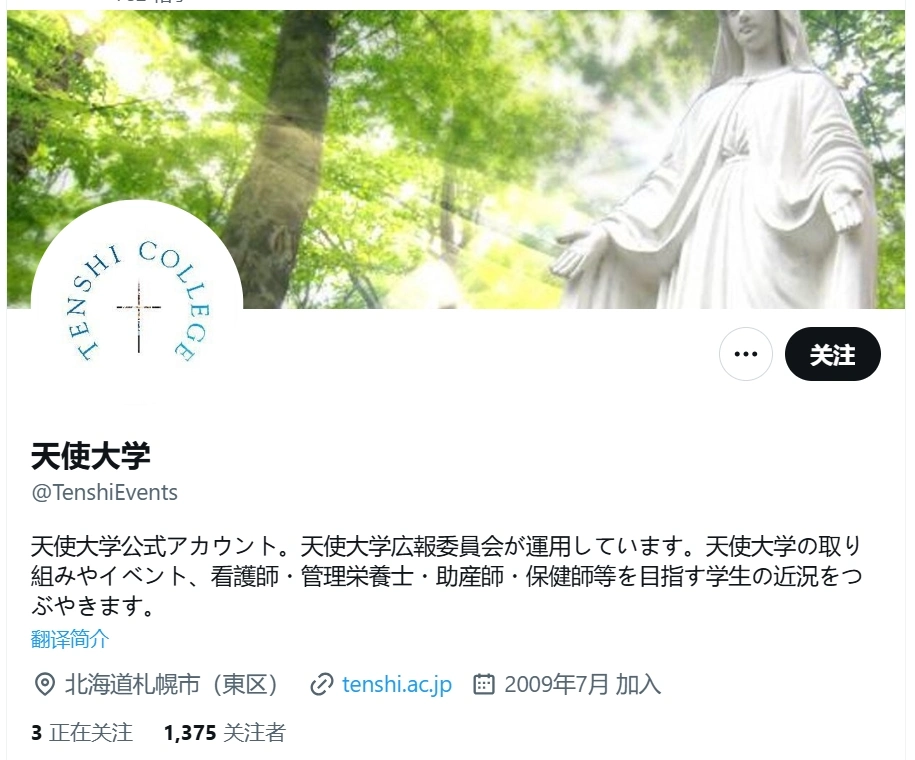Click the cross symbol inside the avatar logo
This screenshot has height=760, width=915.
click(x=139, y=316)
